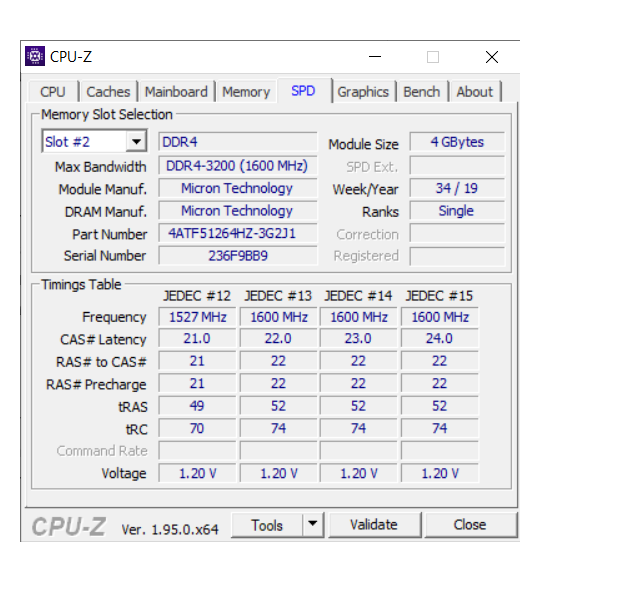Click the empty SPD Ext. field

pyautogui.click(x=457, y=165)
